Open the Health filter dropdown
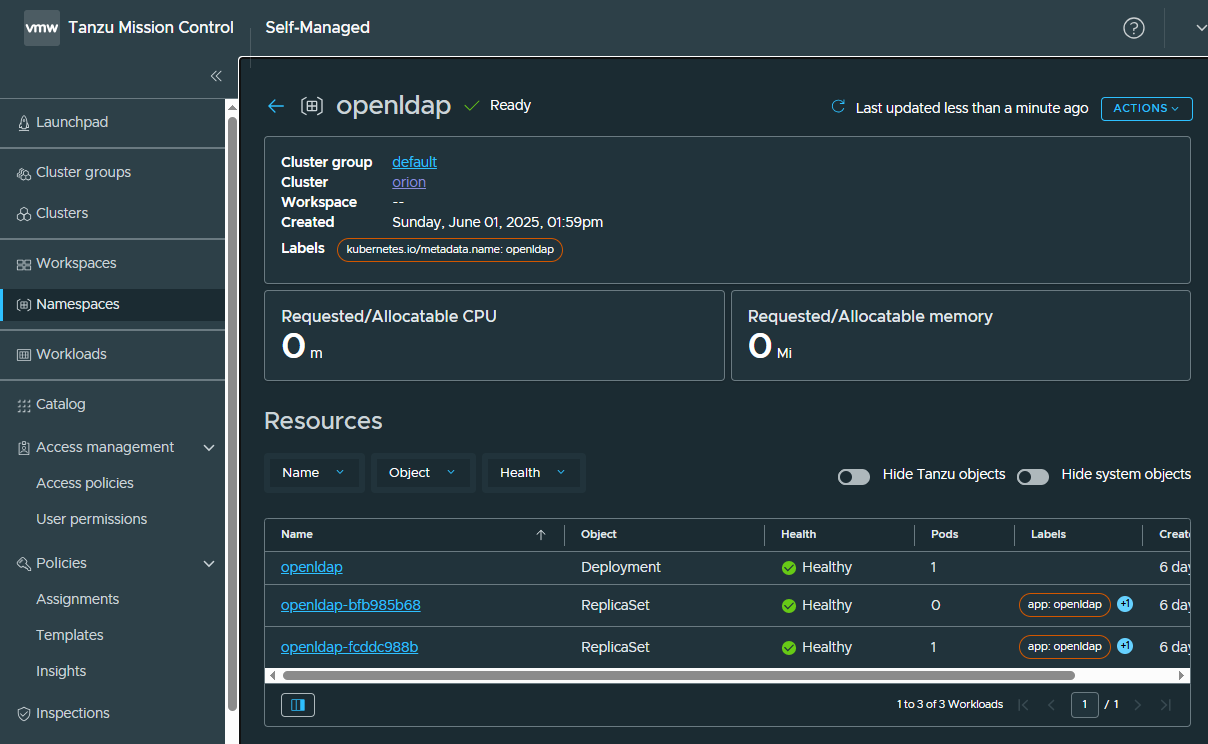Viewport: 1208px width, 744px height. (533, 473)
